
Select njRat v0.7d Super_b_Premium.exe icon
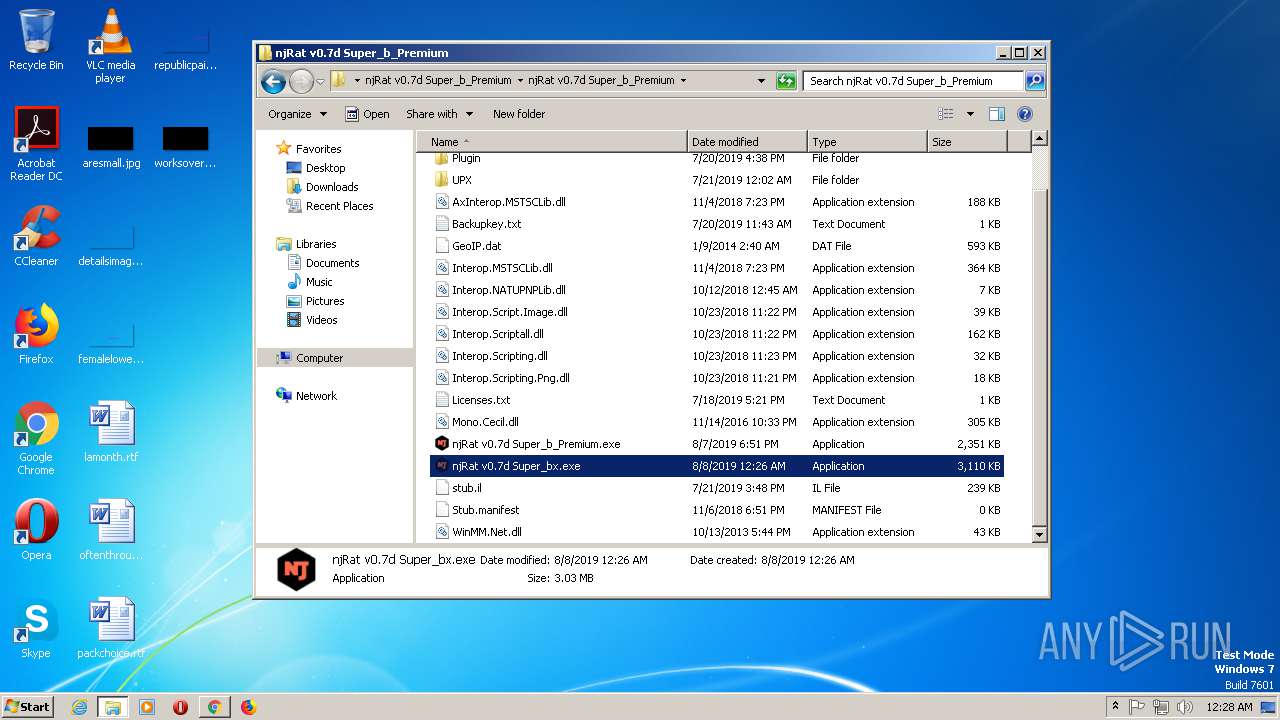442,444
